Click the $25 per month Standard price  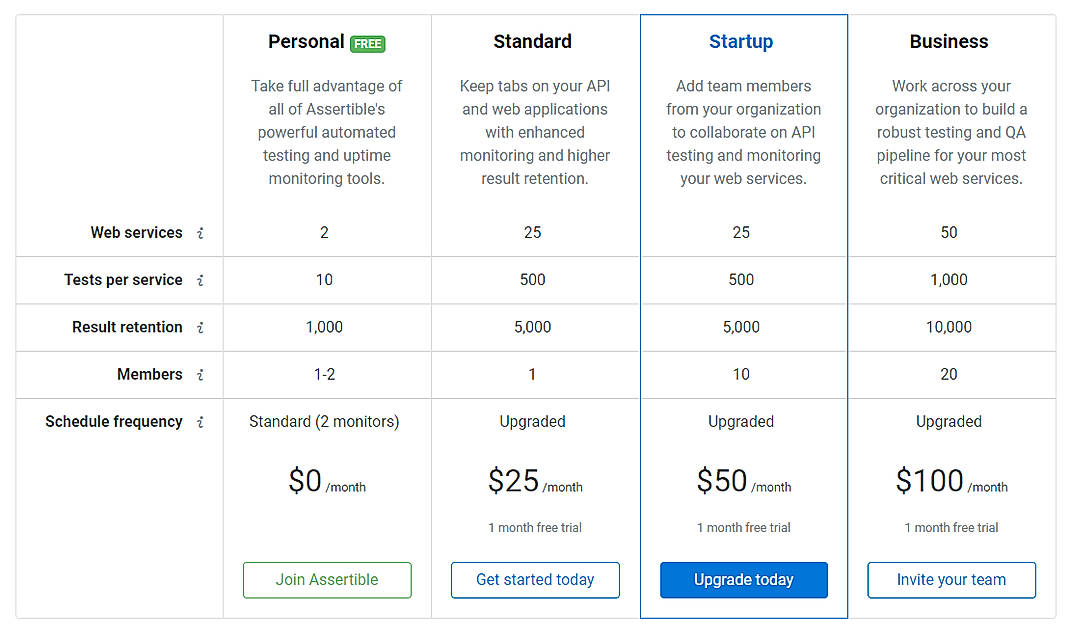click(x=534, y=482)
